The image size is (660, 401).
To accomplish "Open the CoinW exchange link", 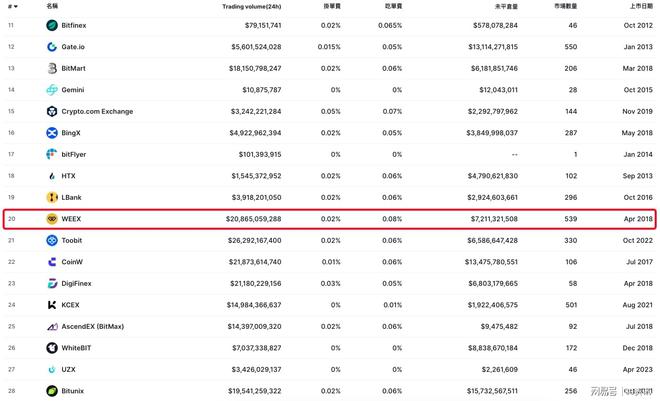I will [72, 262].
